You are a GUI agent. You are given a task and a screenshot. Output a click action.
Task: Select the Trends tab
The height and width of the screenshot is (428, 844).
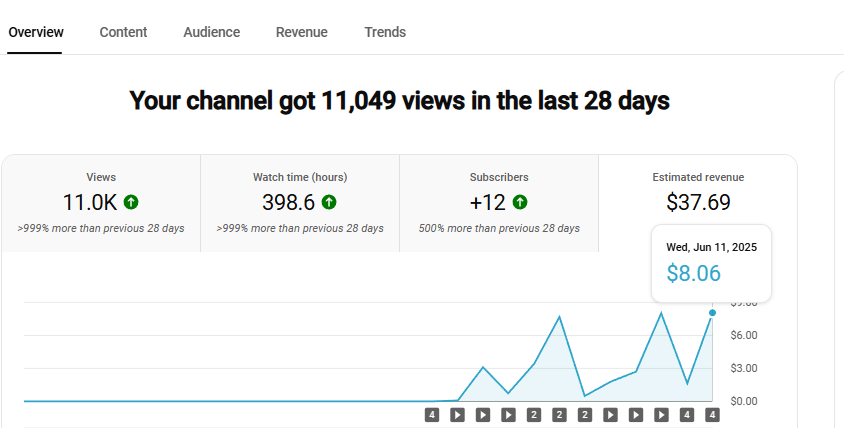pyautogui.click(x=385, y=32)
